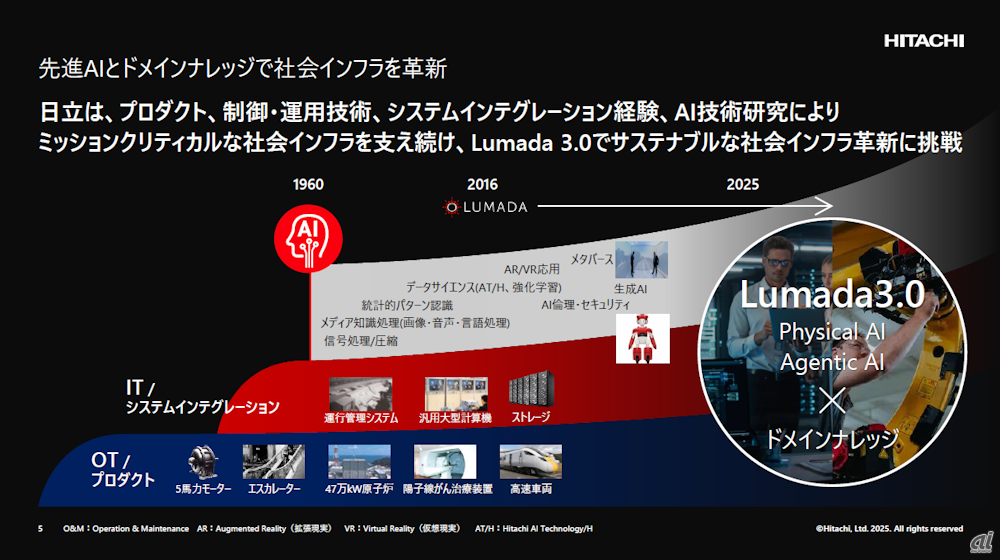Click the O&M: Operation & Maintenance footnote

point(126,529)
